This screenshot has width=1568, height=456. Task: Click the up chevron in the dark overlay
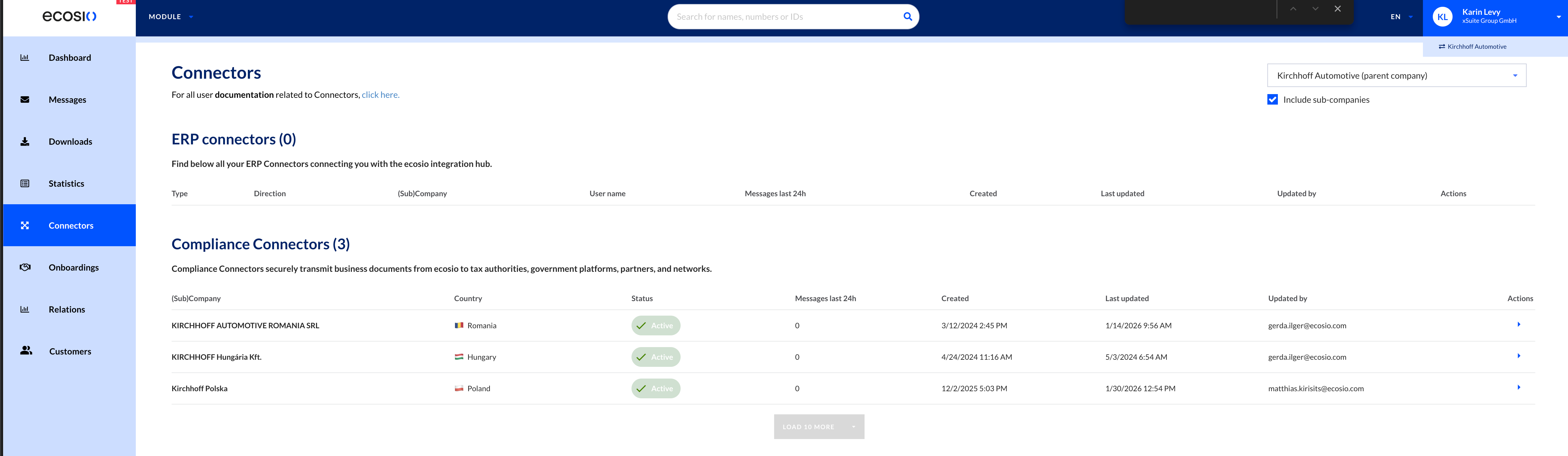point(1293,9)
